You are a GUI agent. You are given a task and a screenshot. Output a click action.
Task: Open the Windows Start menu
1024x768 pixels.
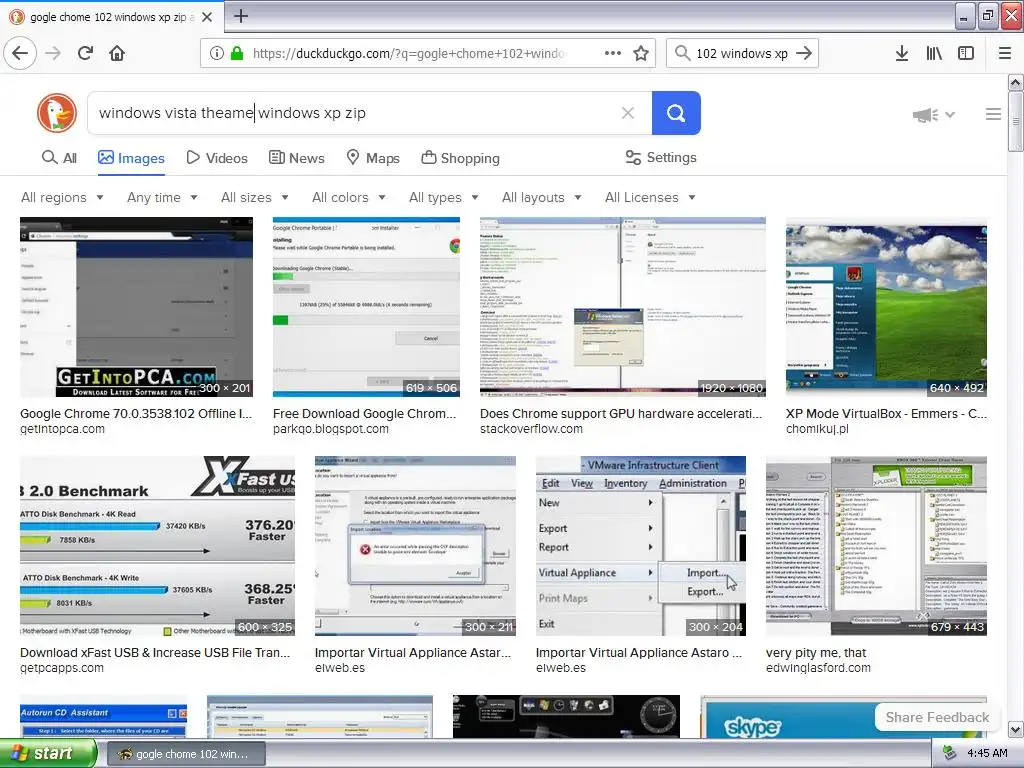pos(48,754)
